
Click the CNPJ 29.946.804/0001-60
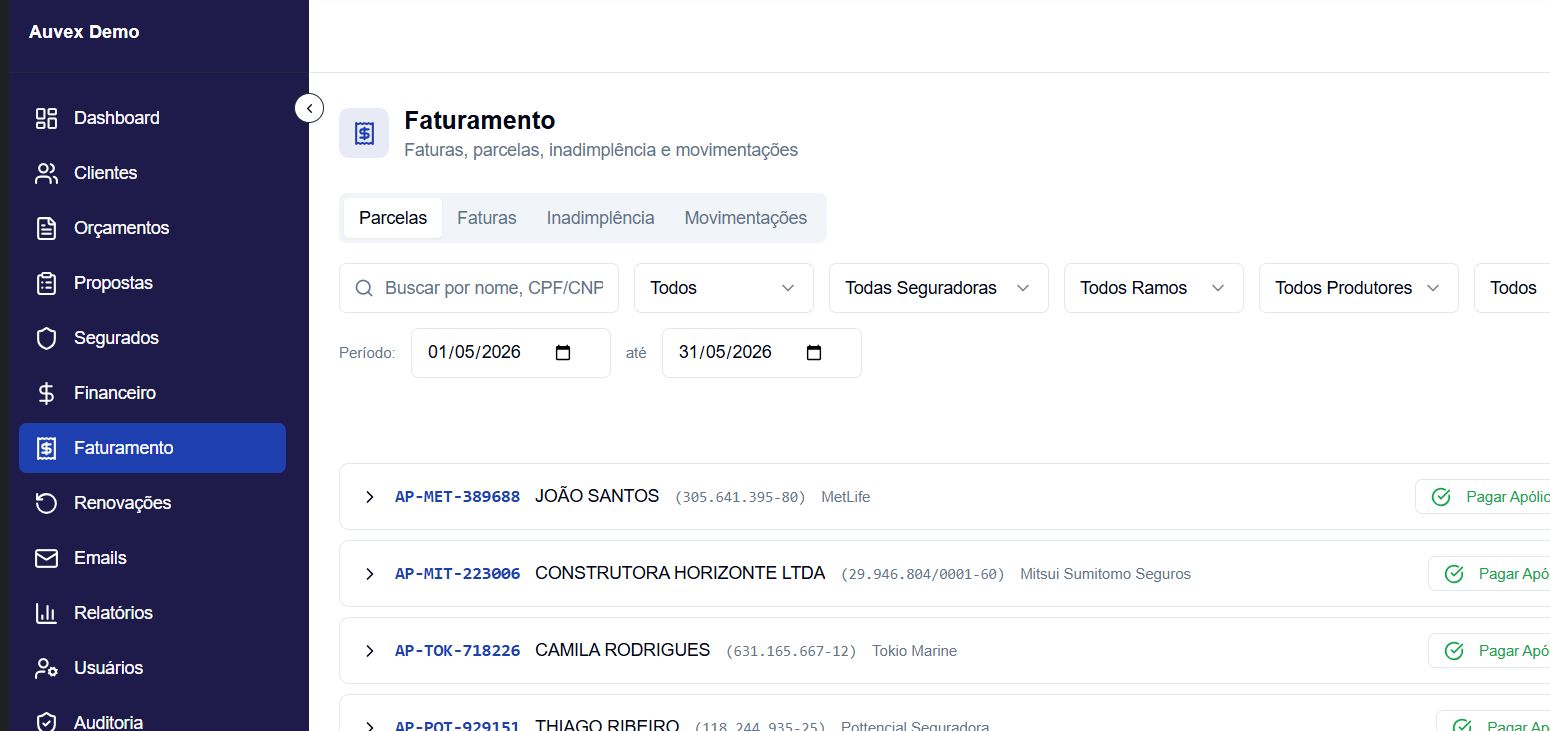click(x=922, y=574)
